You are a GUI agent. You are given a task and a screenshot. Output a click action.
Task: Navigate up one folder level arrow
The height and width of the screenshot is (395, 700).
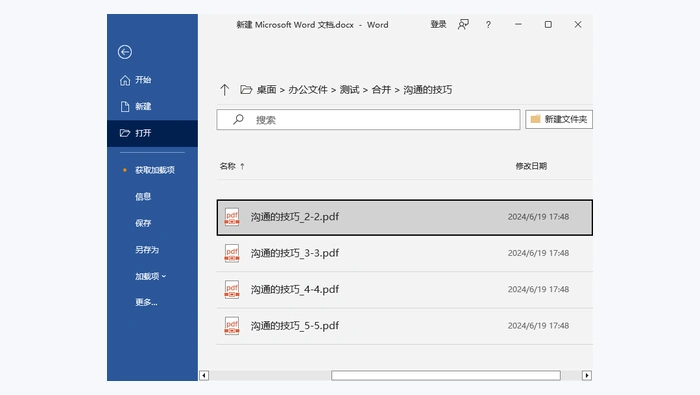tap(225, 90)
